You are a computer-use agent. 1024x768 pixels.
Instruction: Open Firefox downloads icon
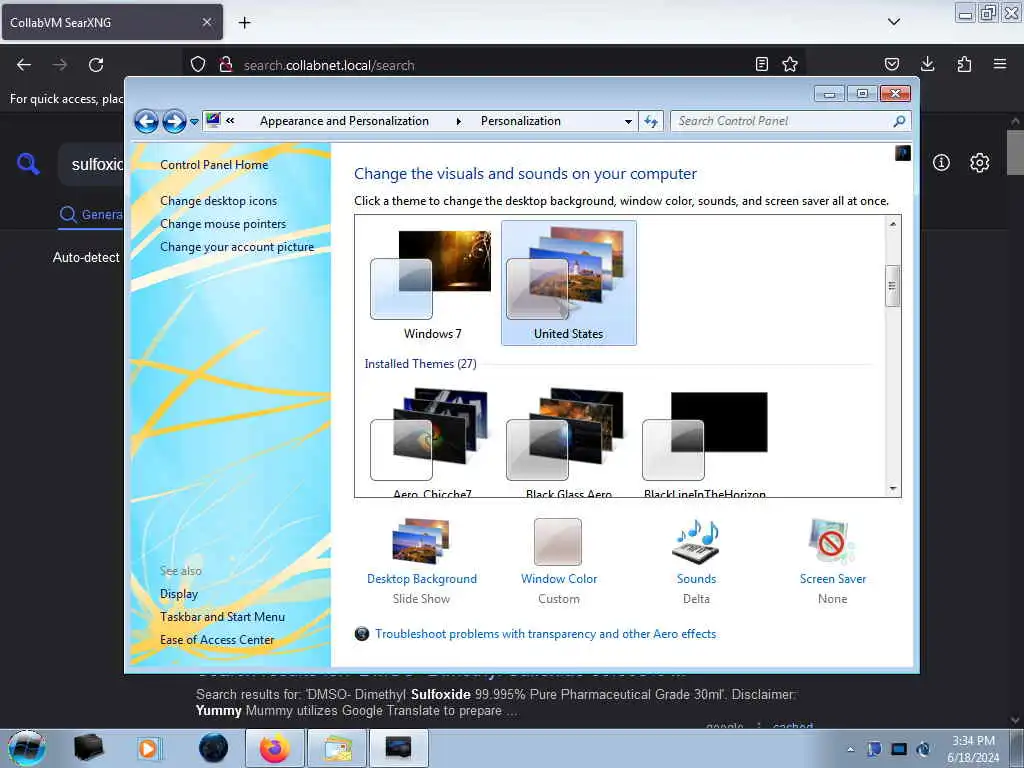(927, 65)
